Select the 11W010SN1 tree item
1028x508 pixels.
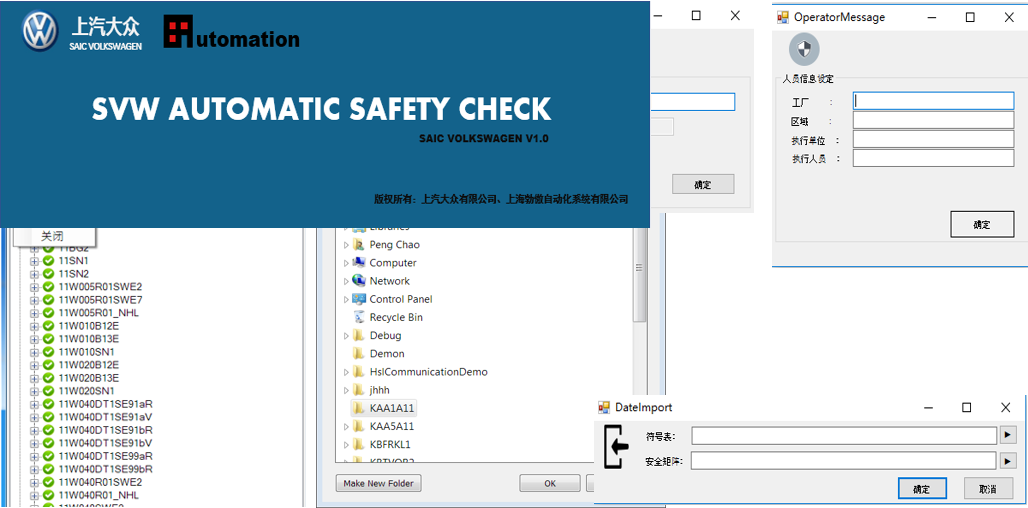pos(89,352)
